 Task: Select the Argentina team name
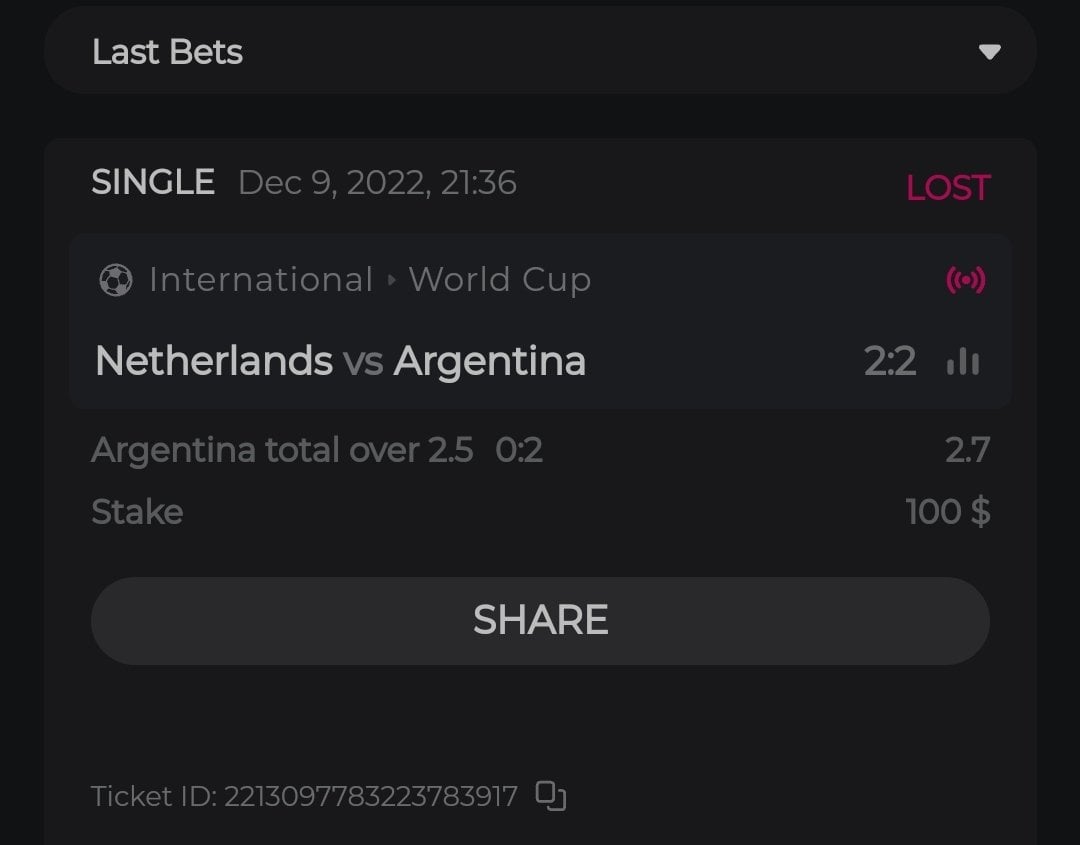coord(489,361)
